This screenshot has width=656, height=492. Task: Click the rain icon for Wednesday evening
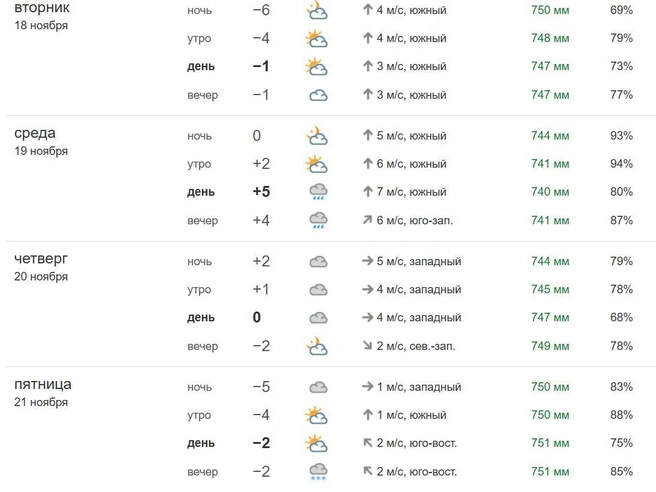[x=318, y=220]
